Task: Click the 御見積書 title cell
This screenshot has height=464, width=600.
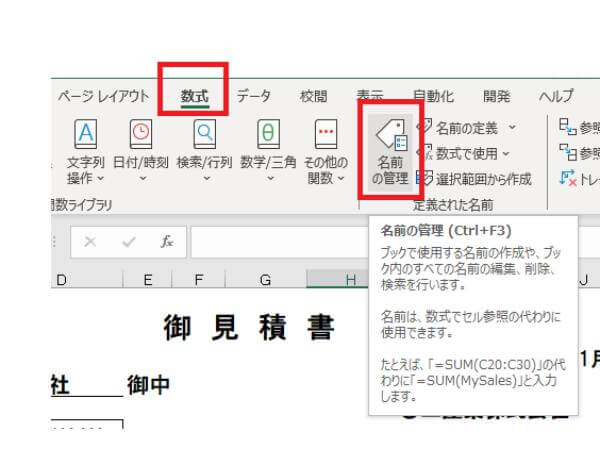Action: [249, 327]
